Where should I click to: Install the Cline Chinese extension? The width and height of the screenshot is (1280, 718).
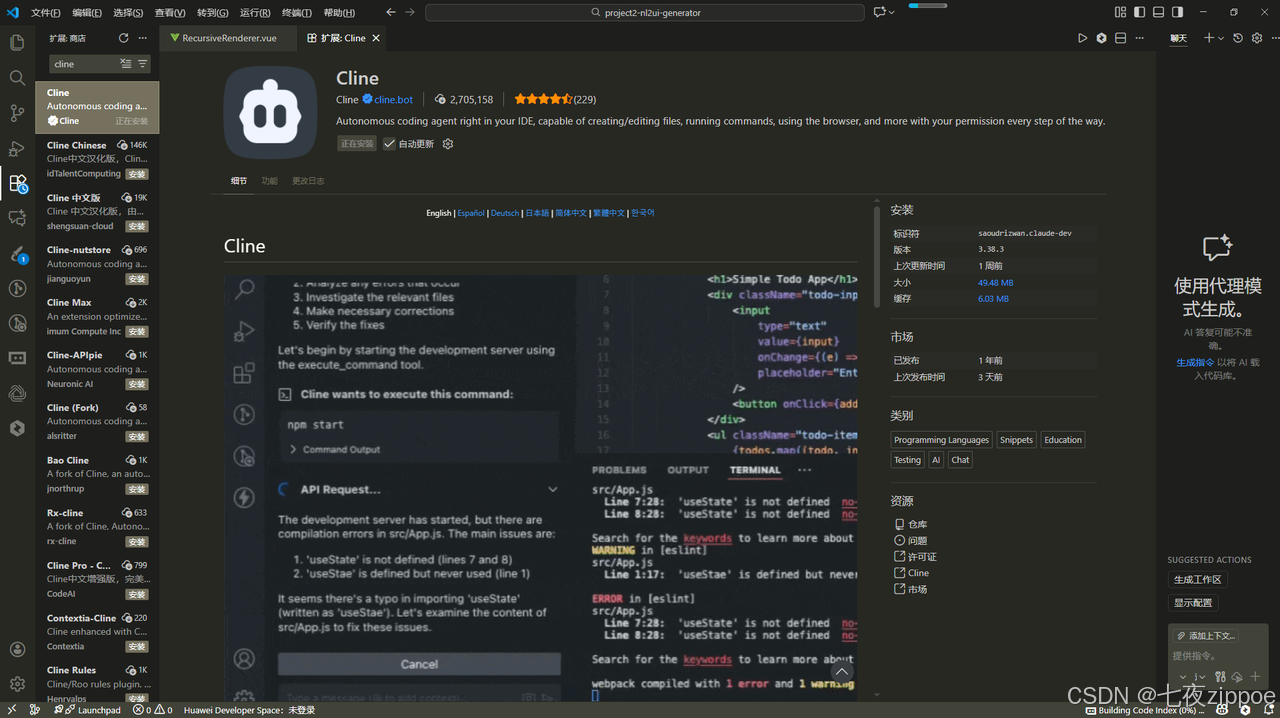(137, 174)
